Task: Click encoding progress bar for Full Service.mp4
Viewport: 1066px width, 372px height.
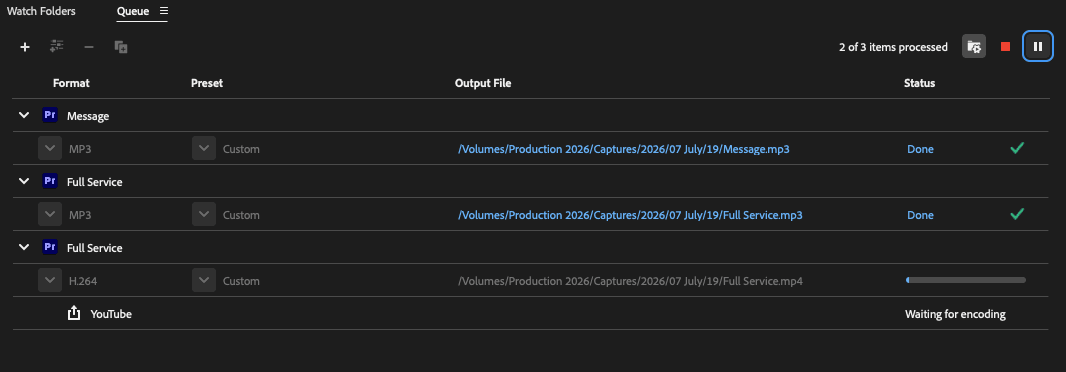Action: (x=966, y=280)
